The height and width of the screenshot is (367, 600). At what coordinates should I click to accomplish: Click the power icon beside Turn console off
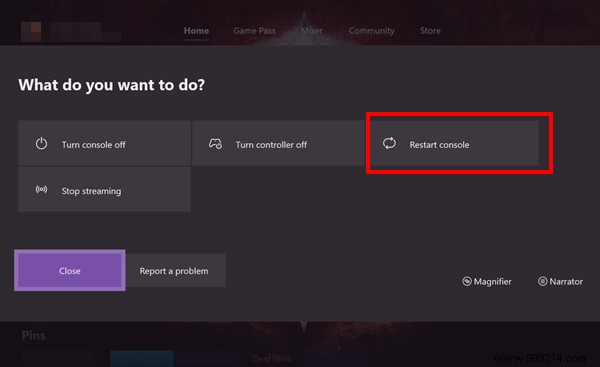[41, 144]
